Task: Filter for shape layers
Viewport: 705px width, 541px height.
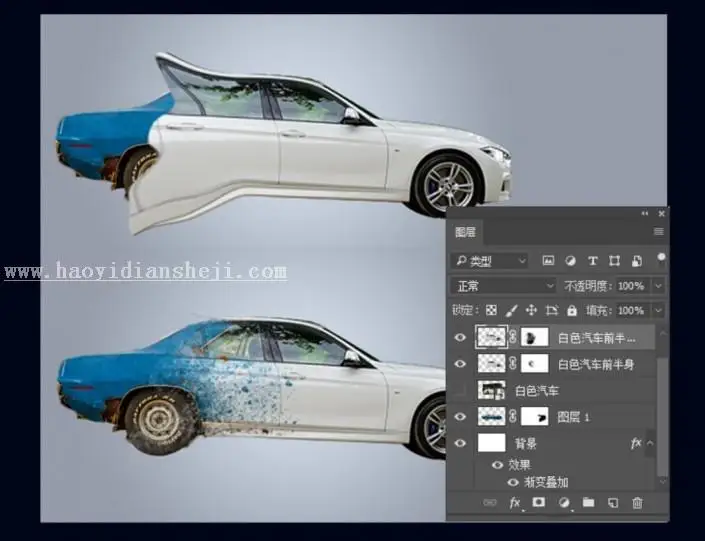Action: coord(614,261)
